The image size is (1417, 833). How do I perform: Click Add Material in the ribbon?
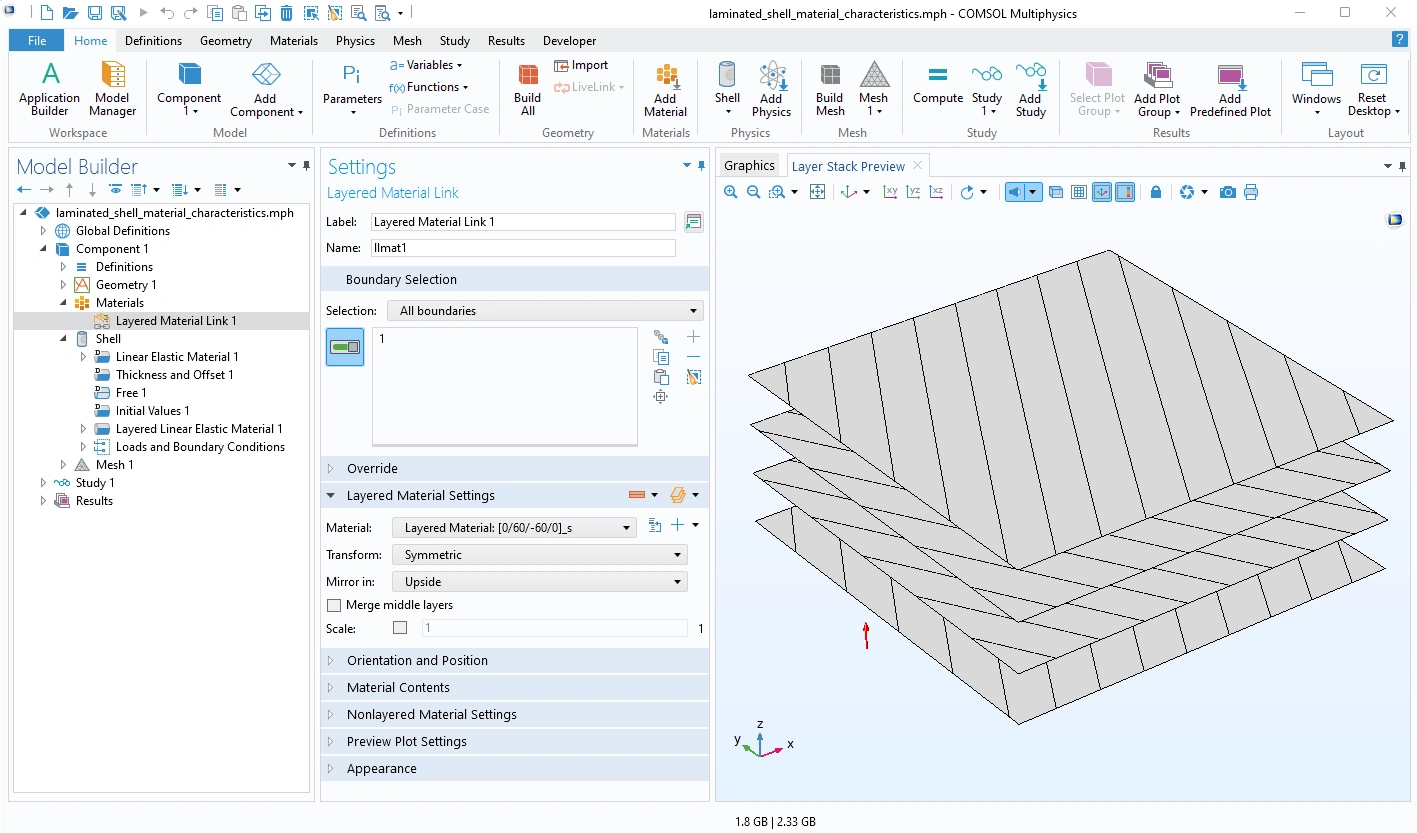click(665, 90)
